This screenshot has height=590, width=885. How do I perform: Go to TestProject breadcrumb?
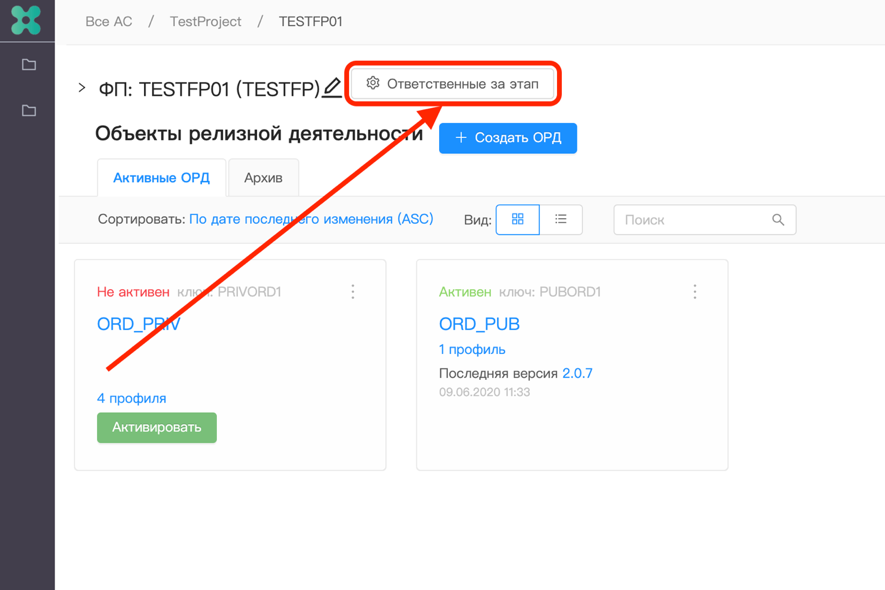pos(205,21)
